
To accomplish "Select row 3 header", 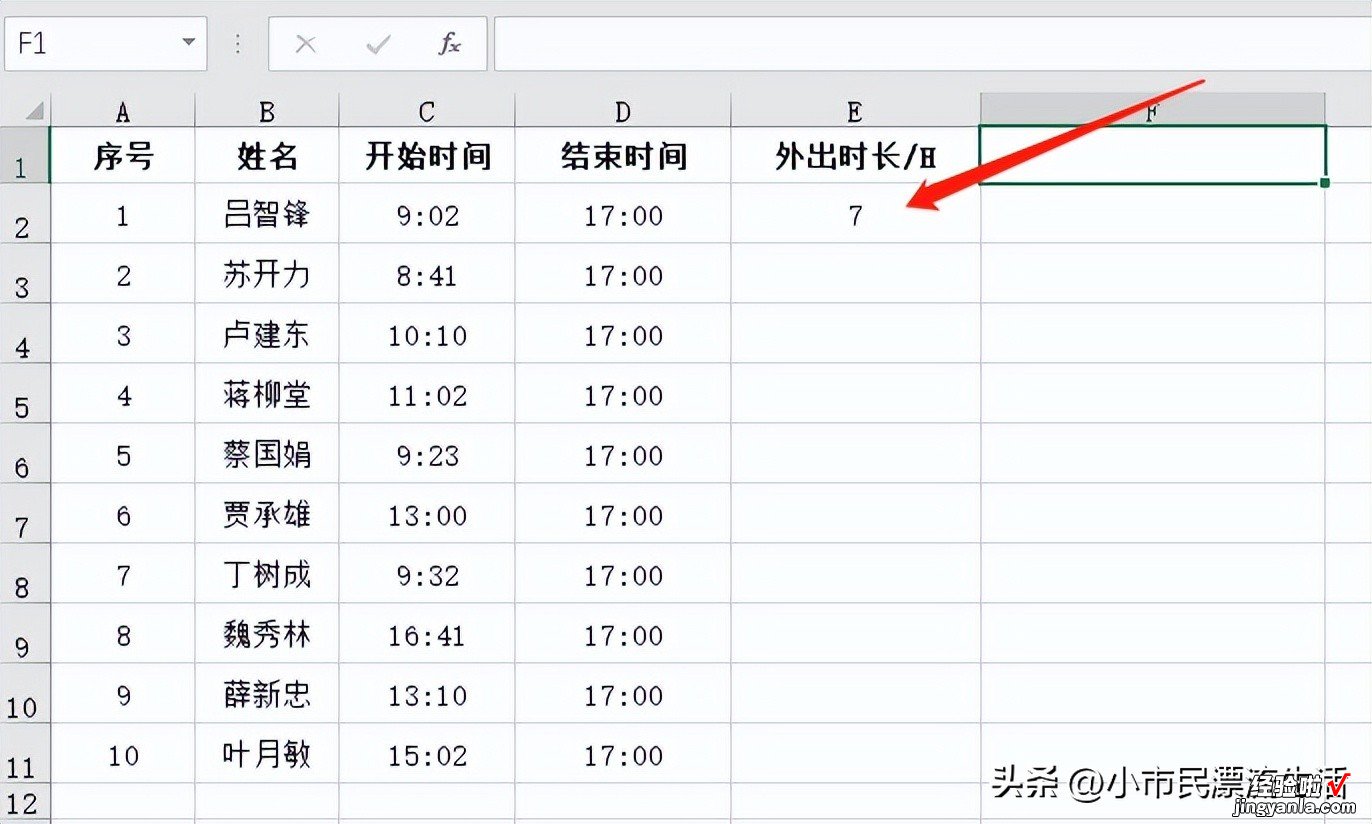I will (24, 274).
